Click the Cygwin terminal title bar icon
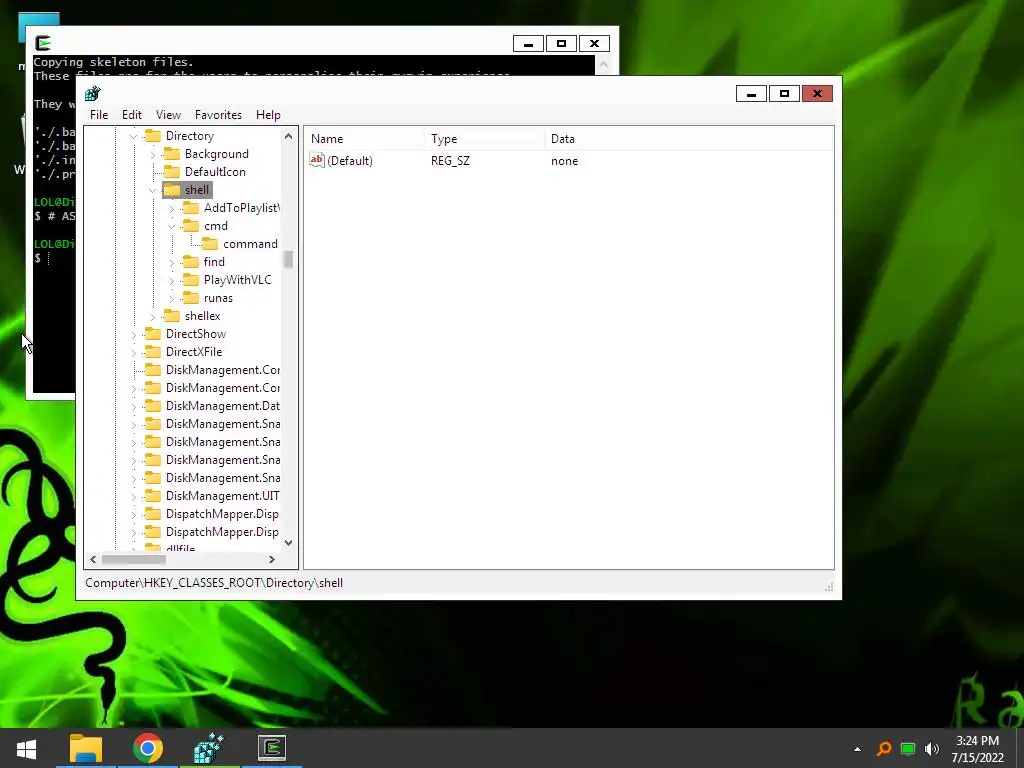 (43, 43)
